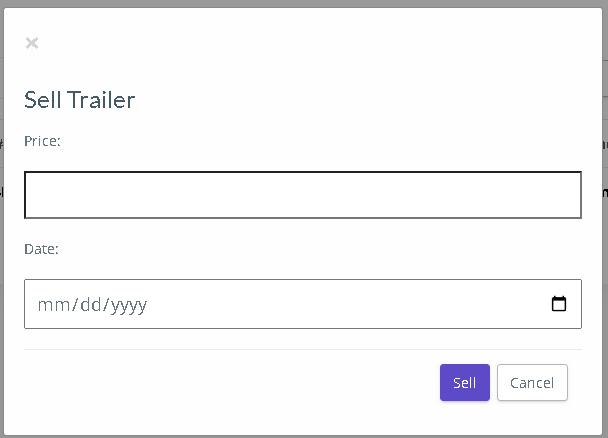Click the gray backdrop below the dialog
This screenshot has height=438, width=608.
coord(304,436)
